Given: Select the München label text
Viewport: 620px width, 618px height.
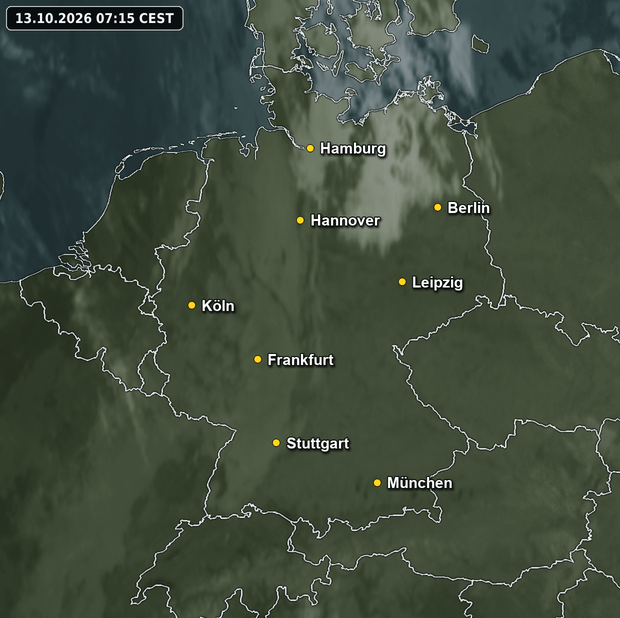Looking at the screenshot, I should [419, 483].
